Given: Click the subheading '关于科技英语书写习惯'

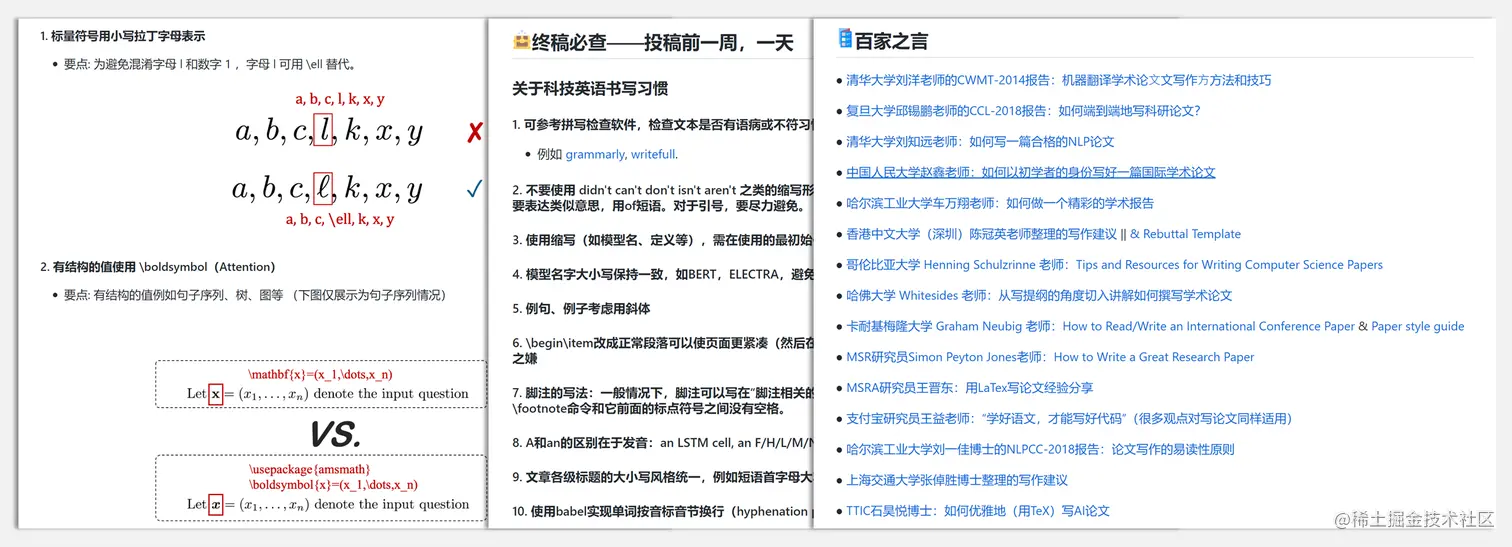Looking at the screenshot, I should point(590,89).
